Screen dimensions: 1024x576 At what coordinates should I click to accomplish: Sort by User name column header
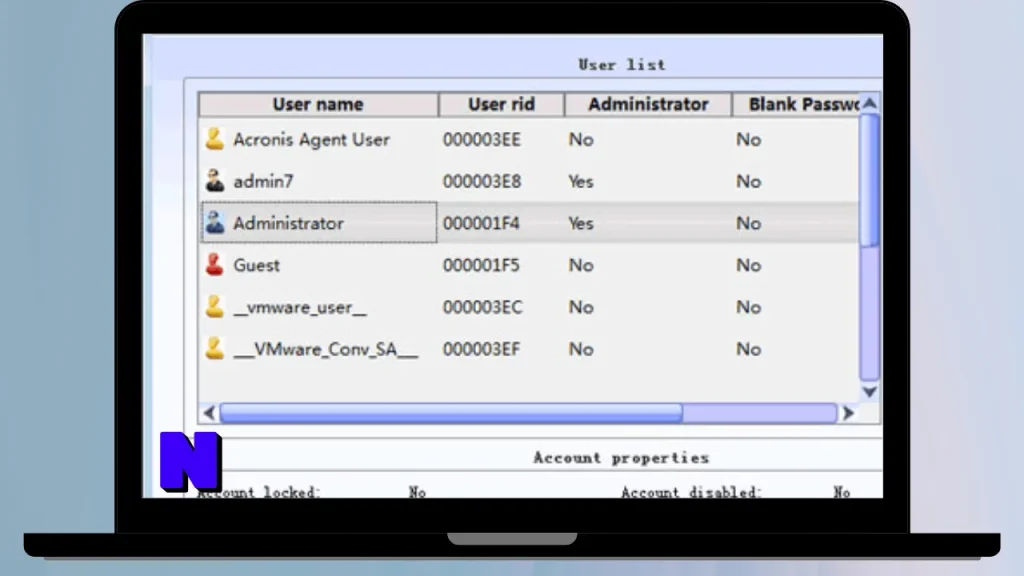(x=318, y=104)
